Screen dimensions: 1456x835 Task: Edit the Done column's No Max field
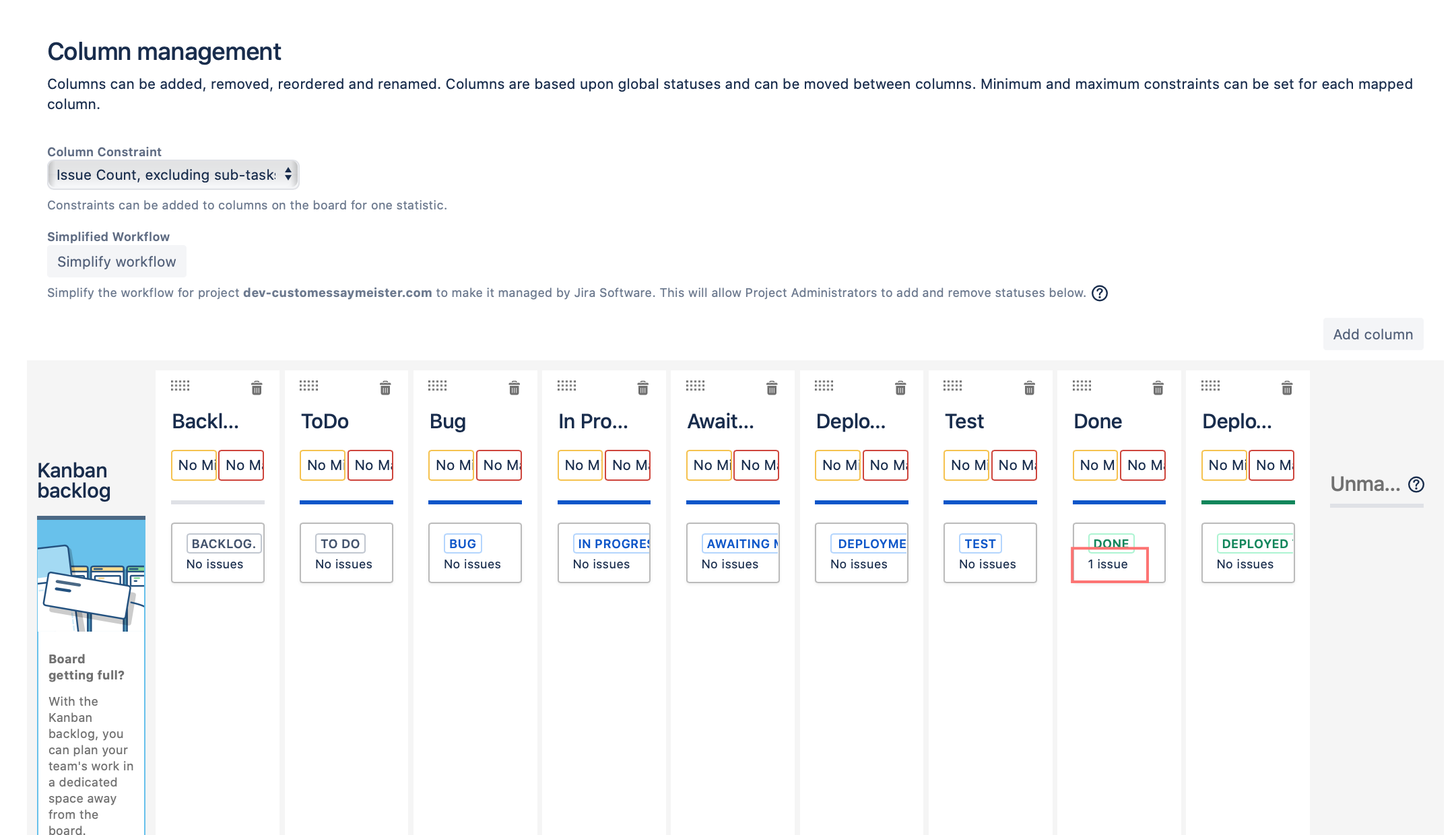tap(1142, 465)
